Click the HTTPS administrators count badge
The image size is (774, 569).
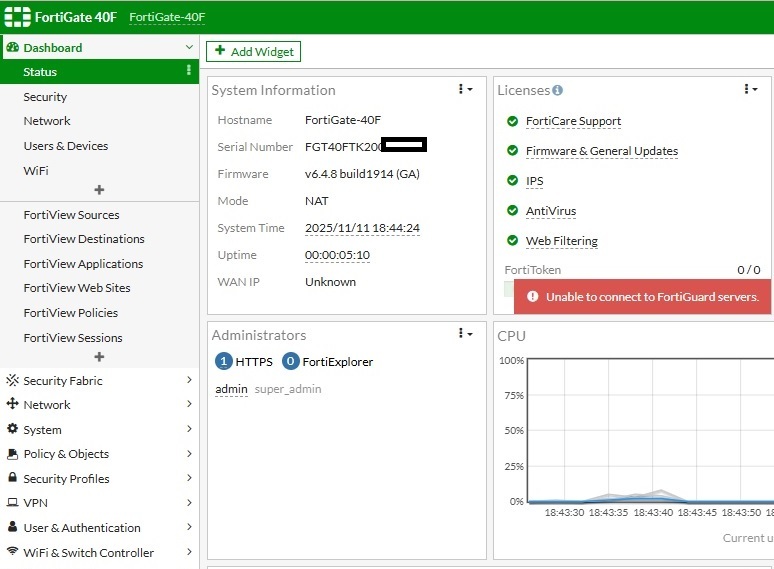[224, 362]
